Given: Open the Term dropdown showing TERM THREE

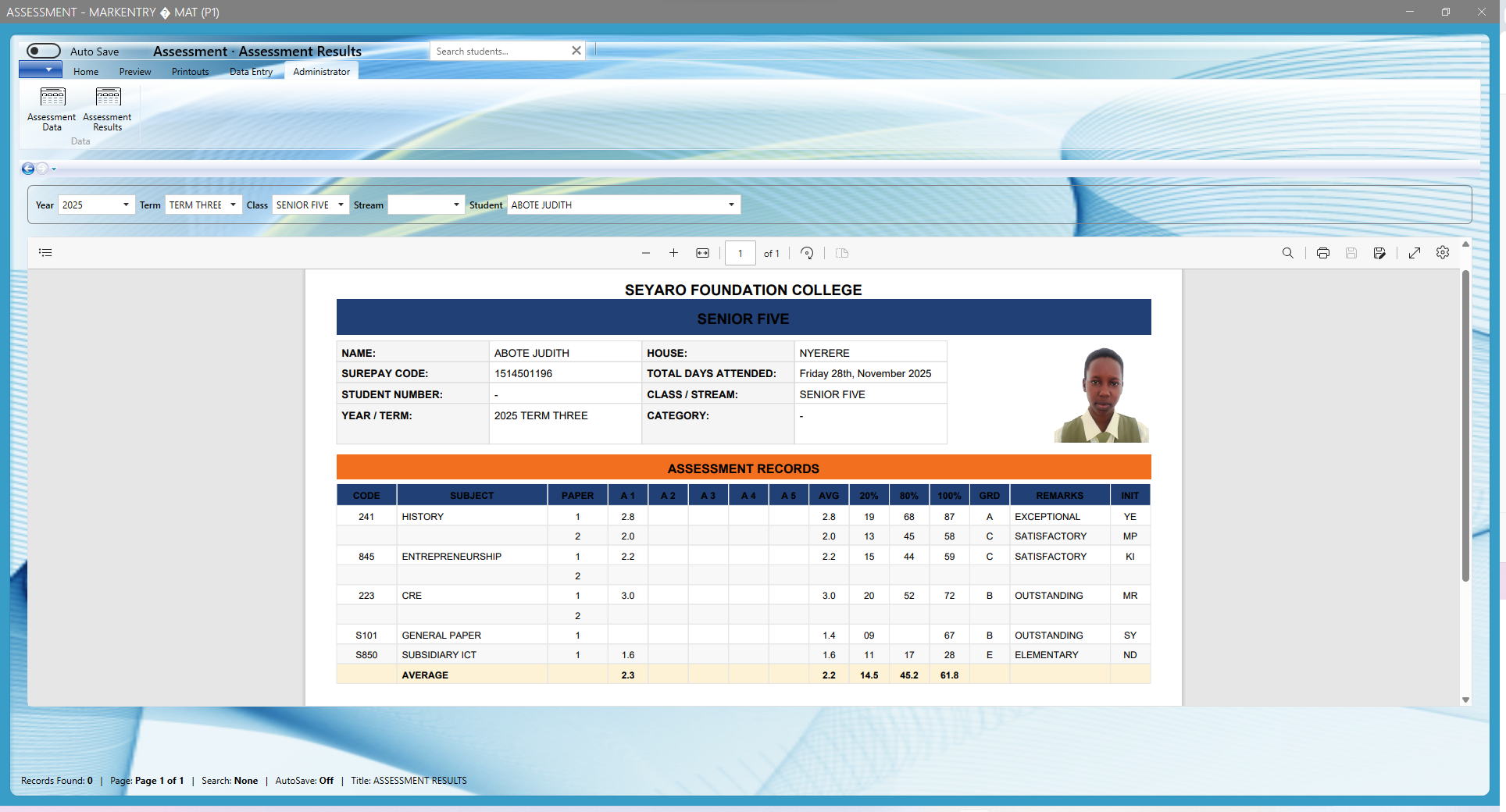Looking at the screenshot, I should pos(233,205).
